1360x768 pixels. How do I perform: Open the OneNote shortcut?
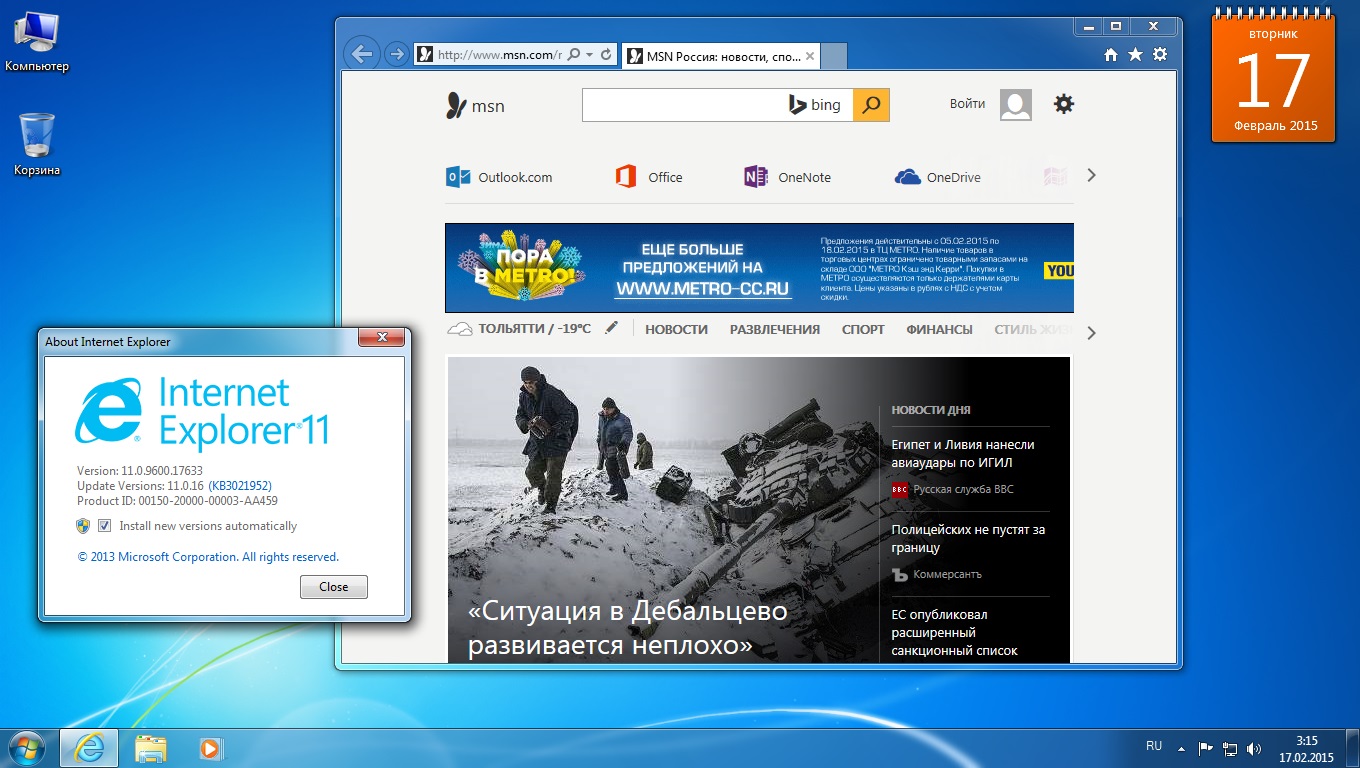[788, 177]
